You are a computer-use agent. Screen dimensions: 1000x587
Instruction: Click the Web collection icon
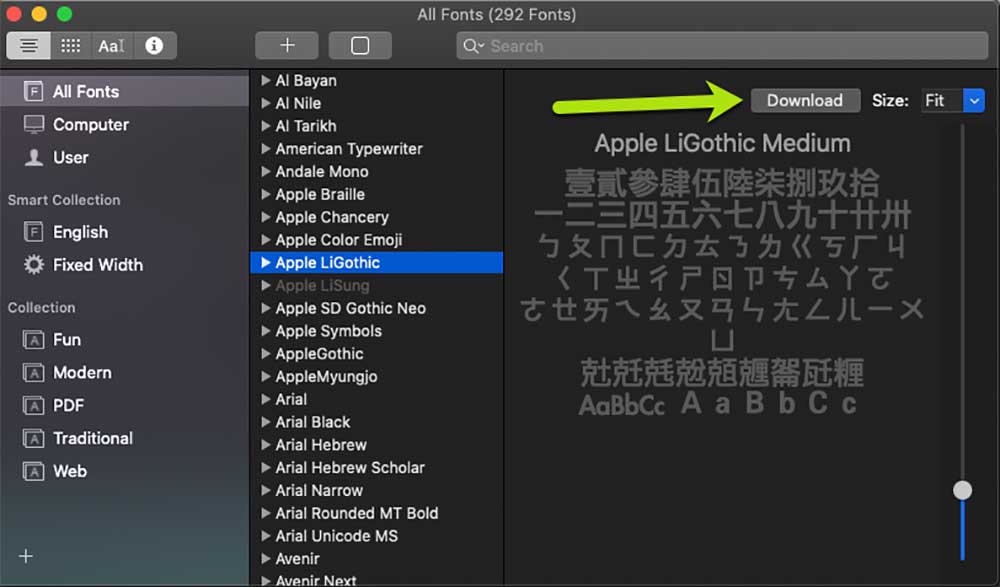pos(33,472)
